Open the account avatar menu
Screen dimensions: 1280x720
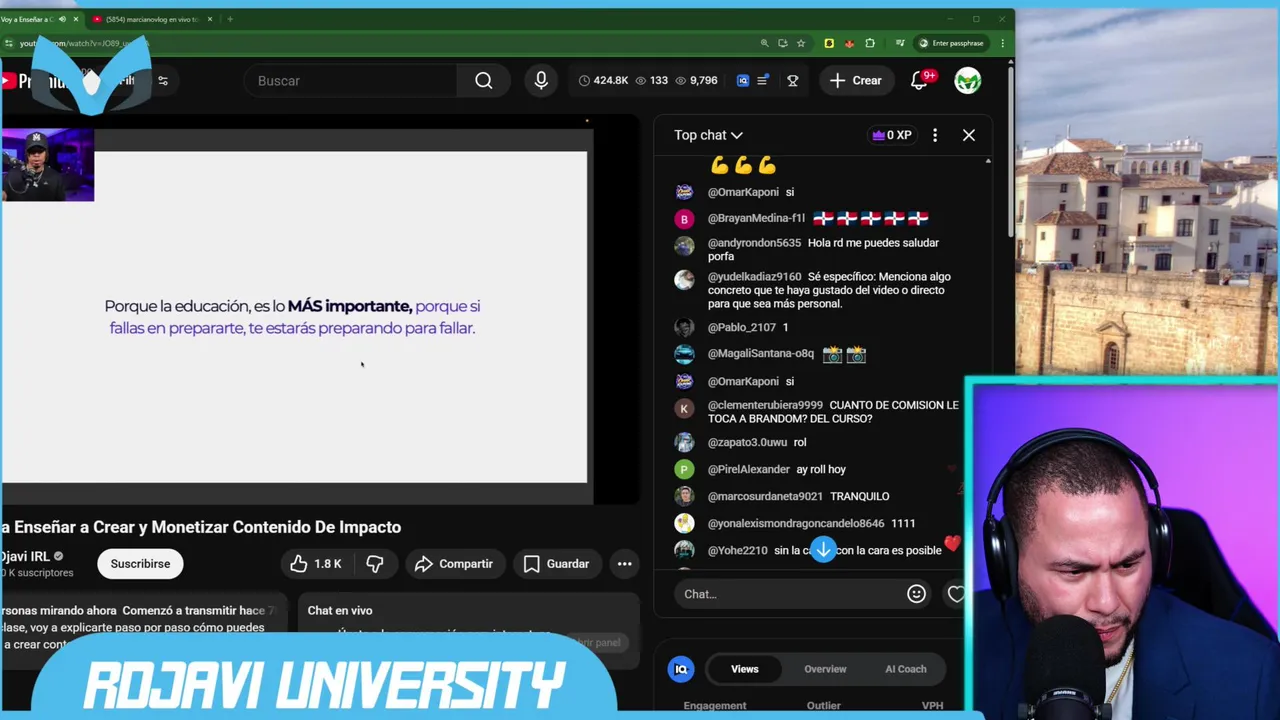[x=968, y=81]
